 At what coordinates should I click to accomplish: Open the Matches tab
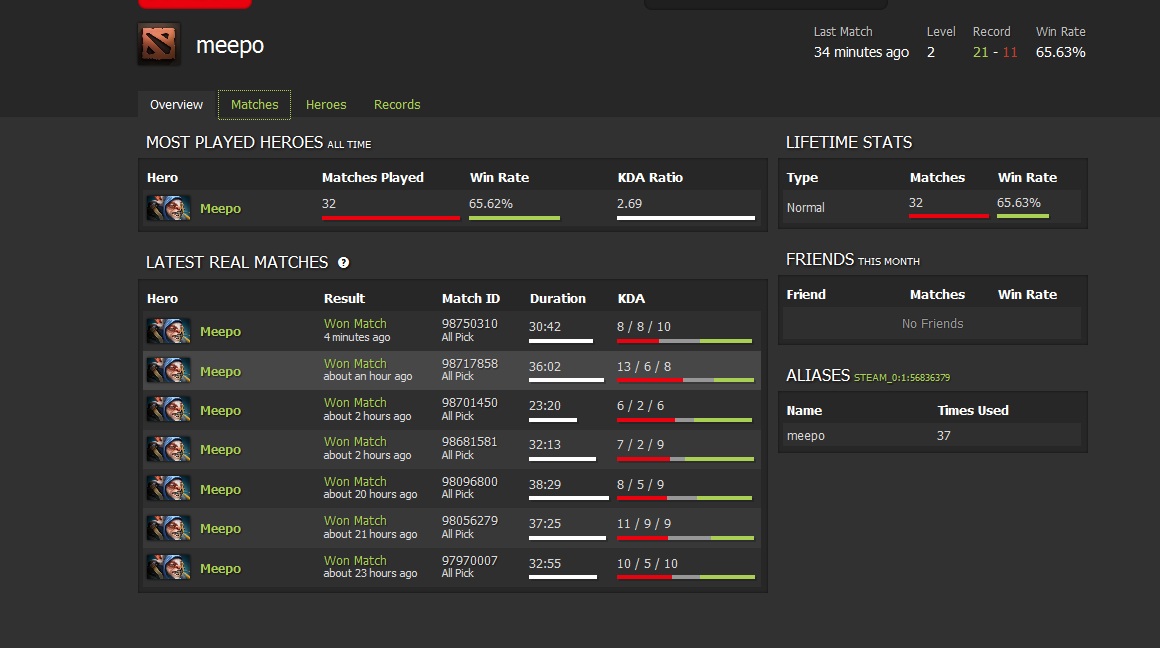click(254, 104)
